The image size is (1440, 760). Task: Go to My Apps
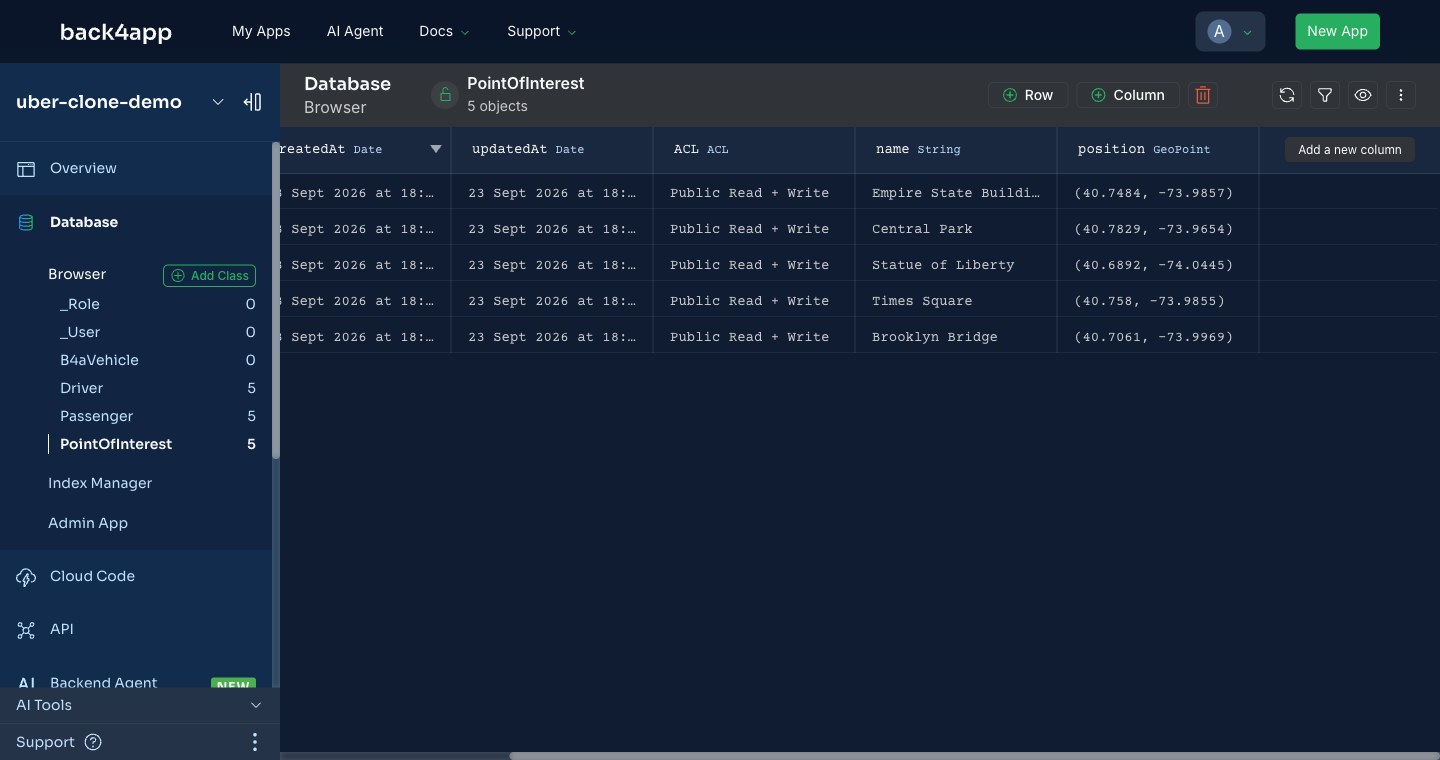261,31
